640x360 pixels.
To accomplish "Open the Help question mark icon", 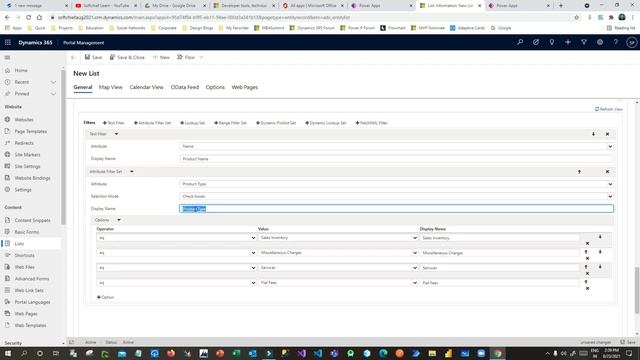I will click(616, 42).
